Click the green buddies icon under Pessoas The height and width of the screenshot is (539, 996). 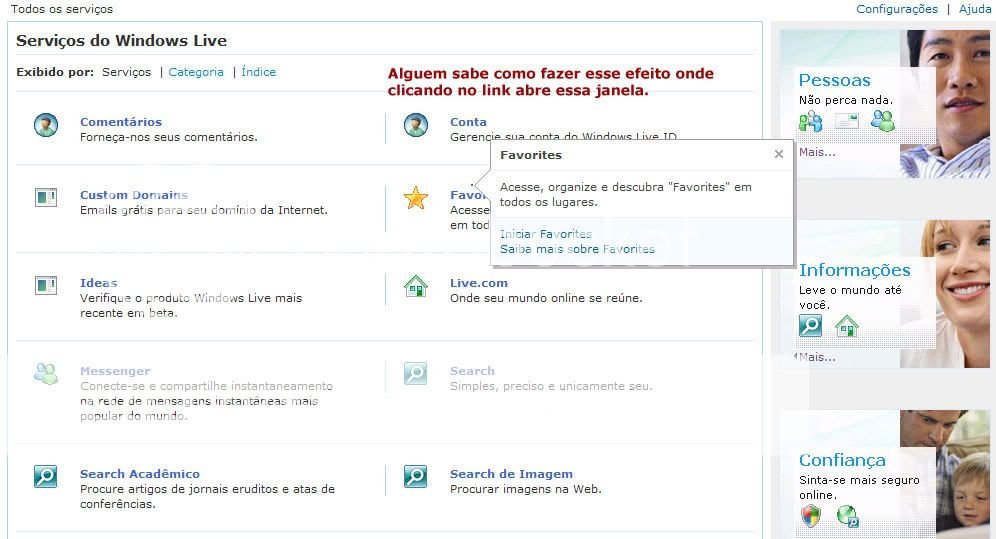883,121
